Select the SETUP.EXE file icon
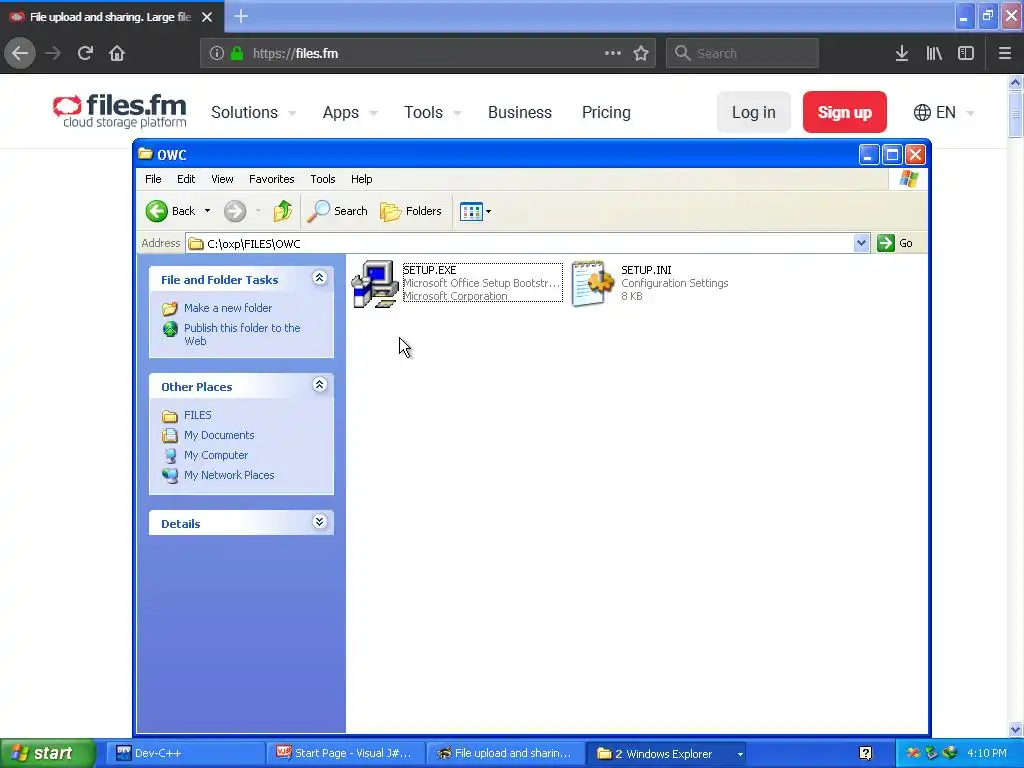Image resolution: width=1024 pixels, height=768 pixels. tap(375, 283)
